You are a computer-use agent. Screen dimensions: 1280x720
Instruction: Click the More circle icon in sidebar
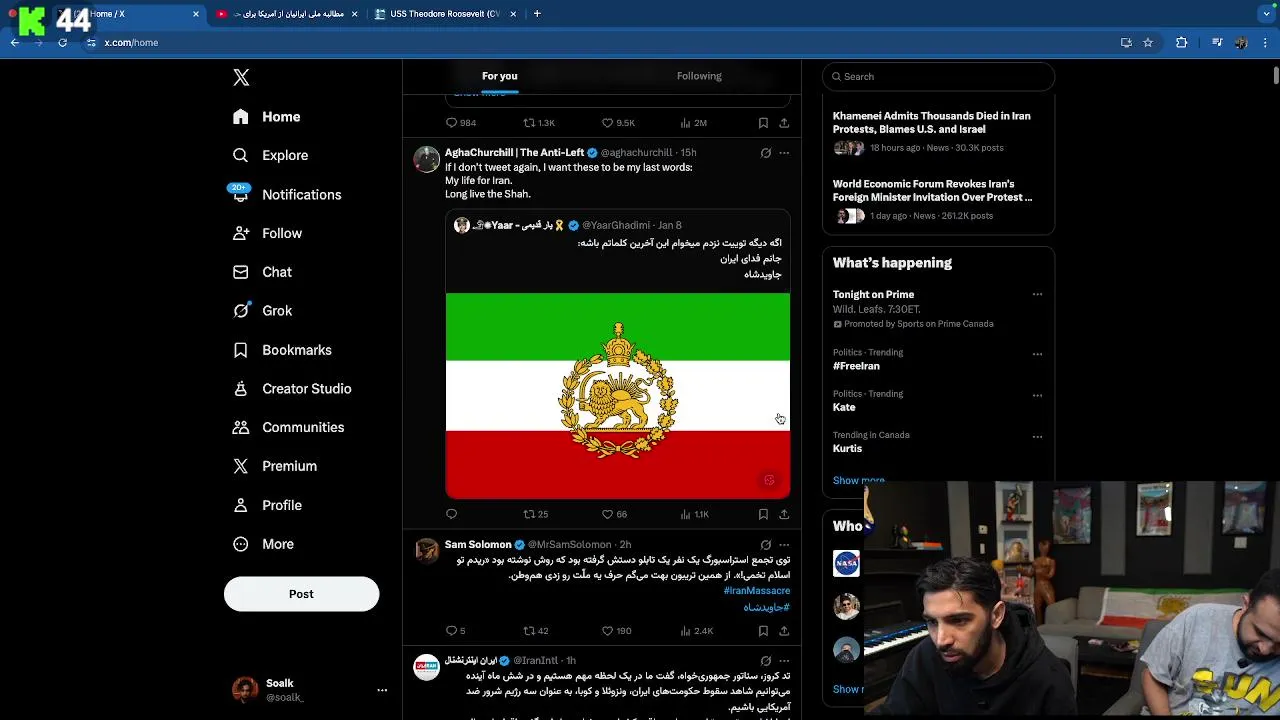[240, 544]
